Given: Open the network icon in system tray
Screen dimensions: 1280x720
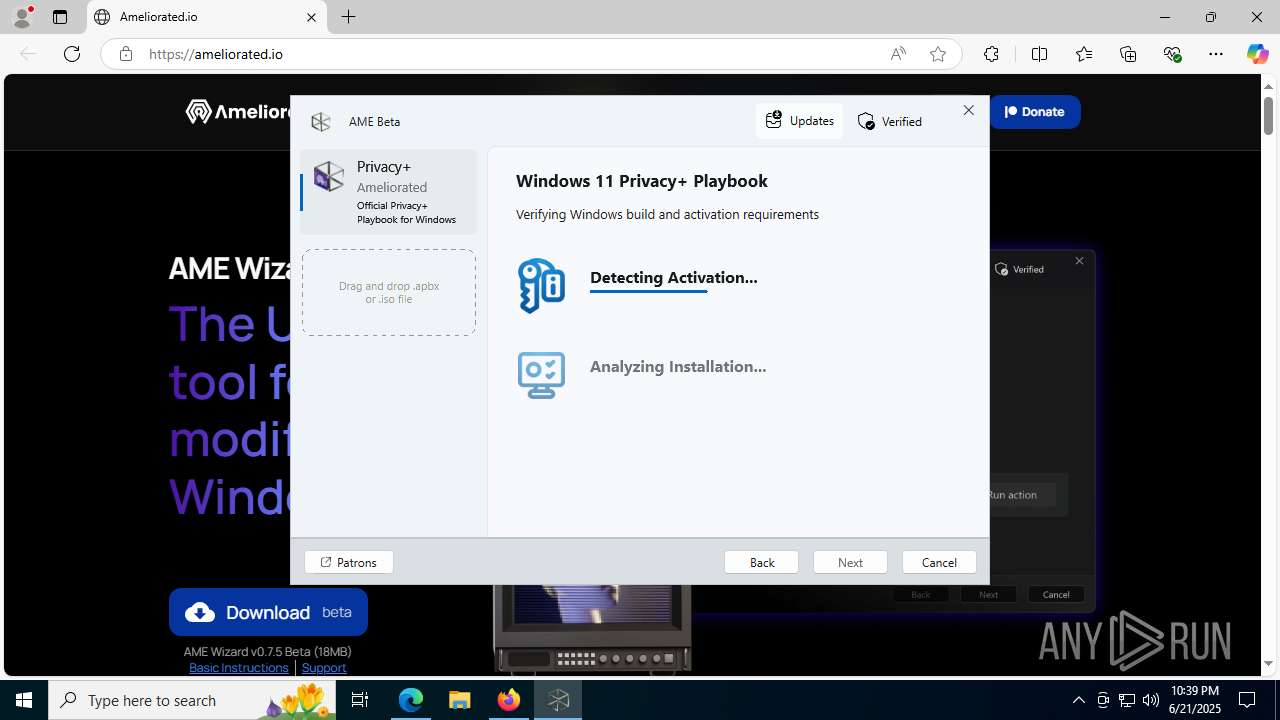Looking at the screenshot, I should point(1127,700).
